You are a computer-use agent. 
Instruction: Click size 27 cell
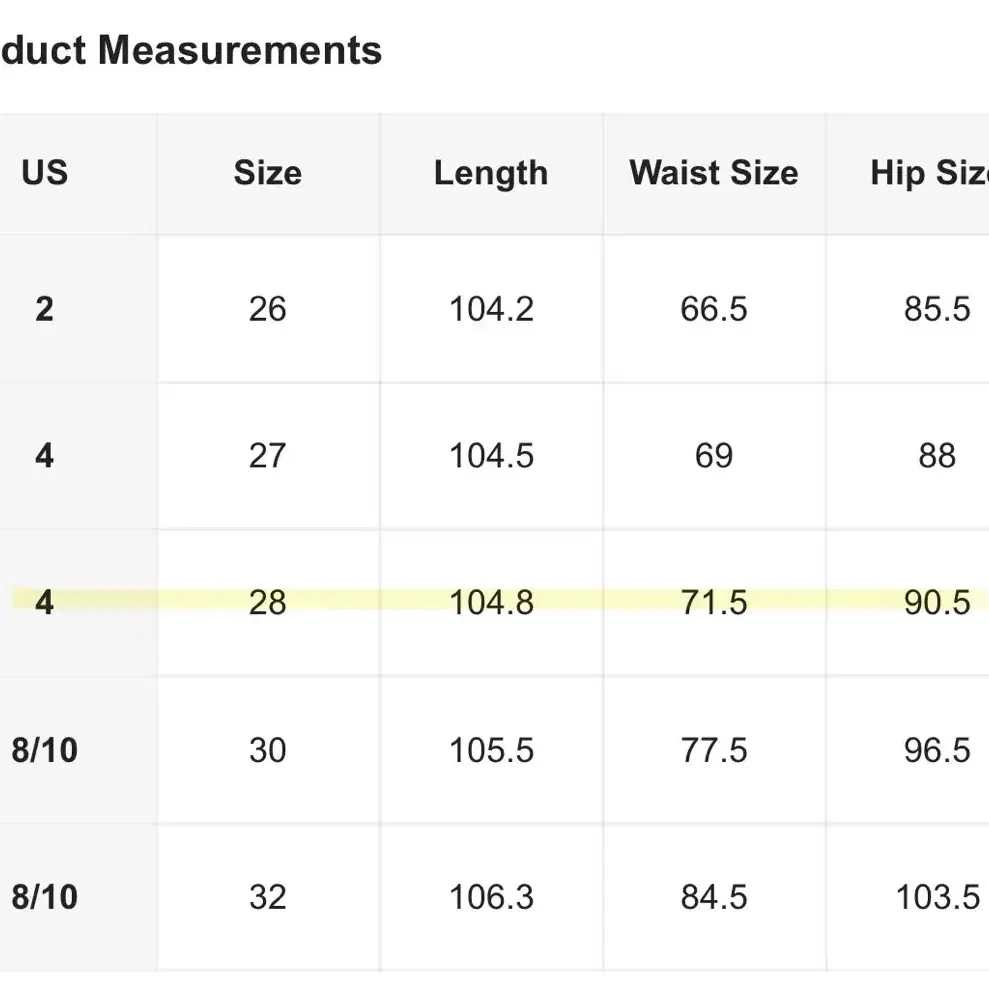click(267, 455)
